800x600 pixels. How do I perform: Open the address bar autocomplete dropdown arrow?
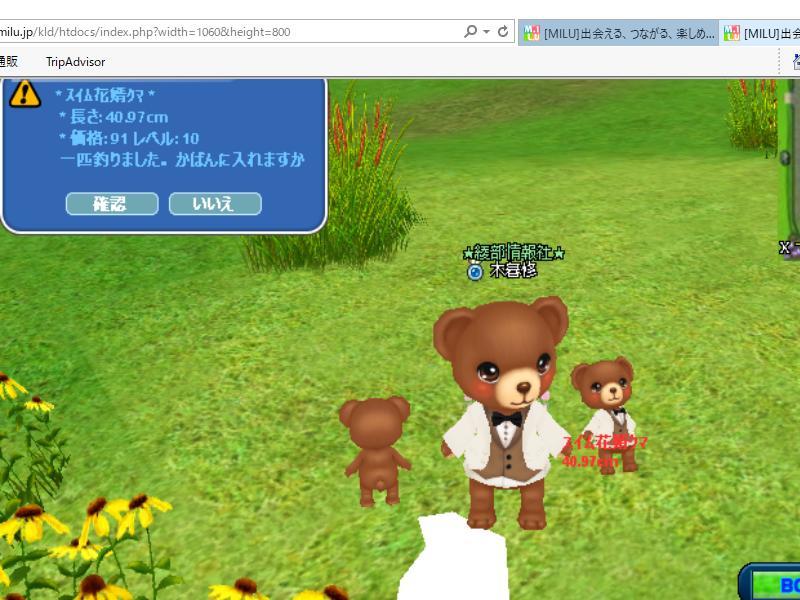tap(486, 31)
